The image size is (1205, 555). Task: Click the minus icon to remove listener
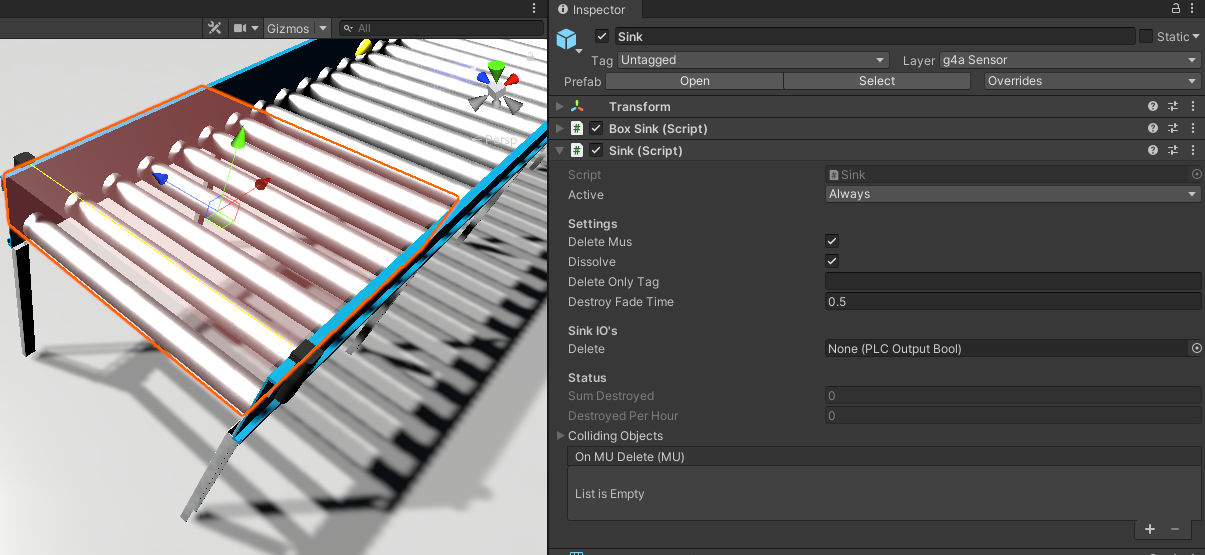click(x=1175, y=529)
